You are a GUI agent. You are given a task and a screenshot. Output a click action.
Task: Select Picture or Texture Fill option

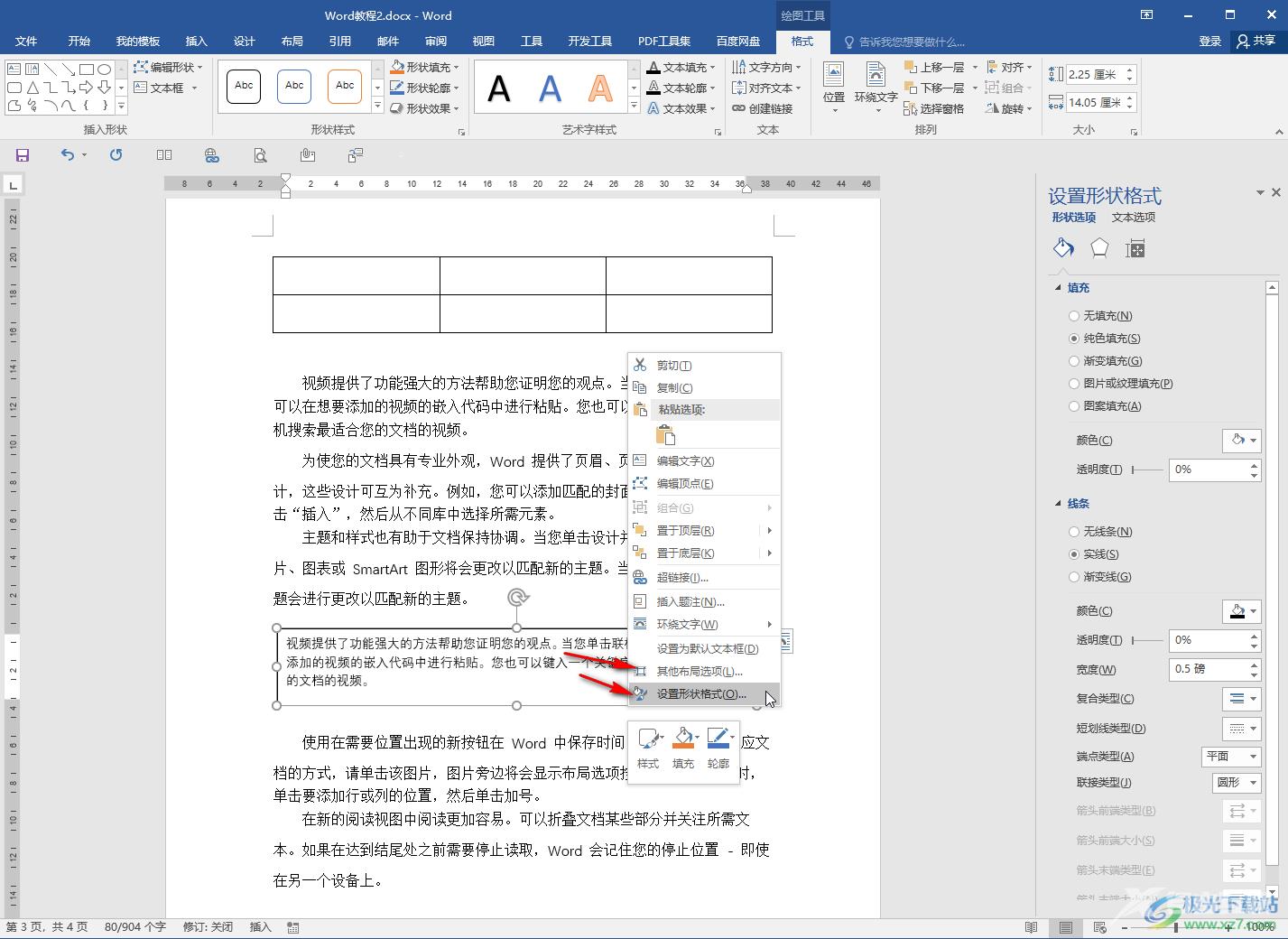(x=1120, y=384)
